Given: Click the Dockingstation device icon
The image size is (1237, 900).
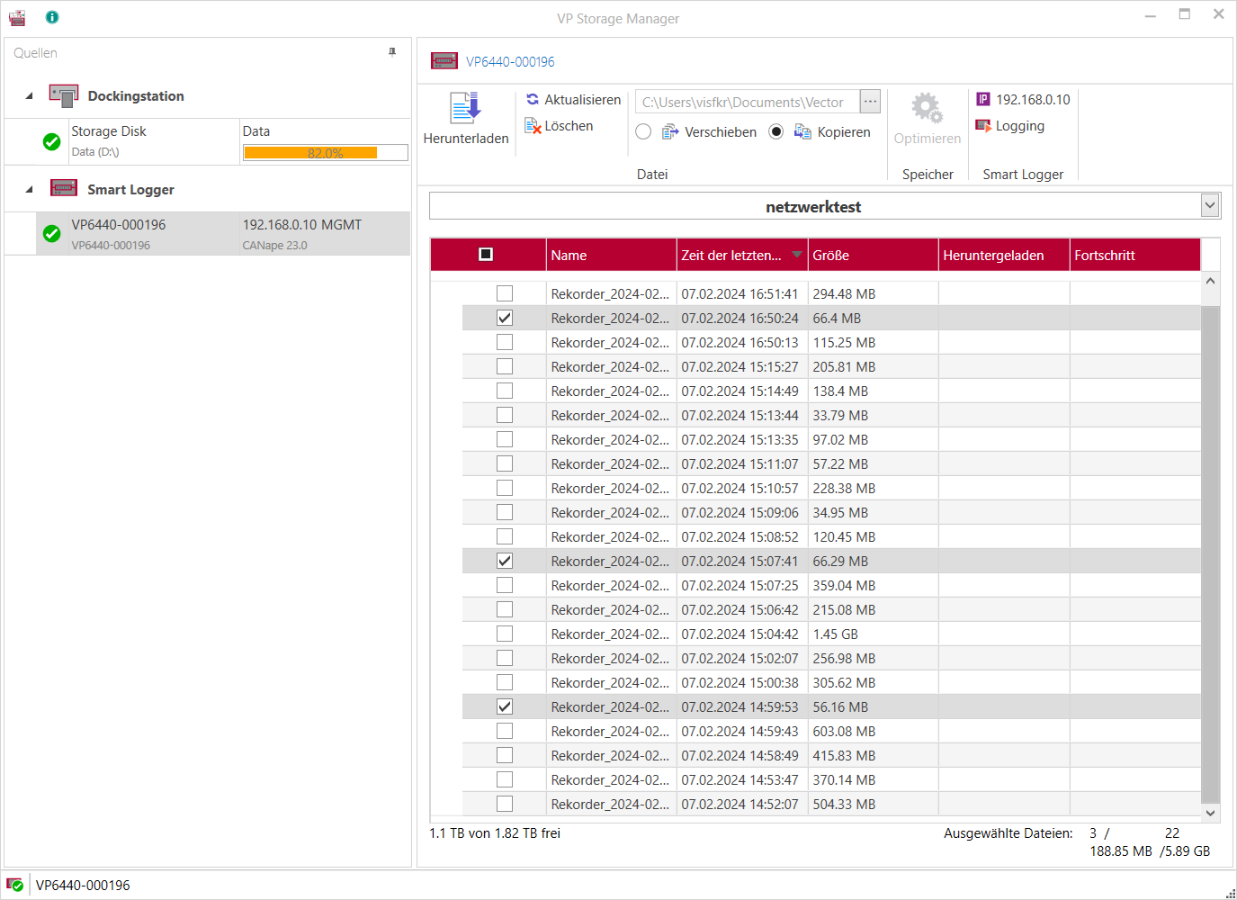Looking at the screenshot, I should [x=64, y=96].
